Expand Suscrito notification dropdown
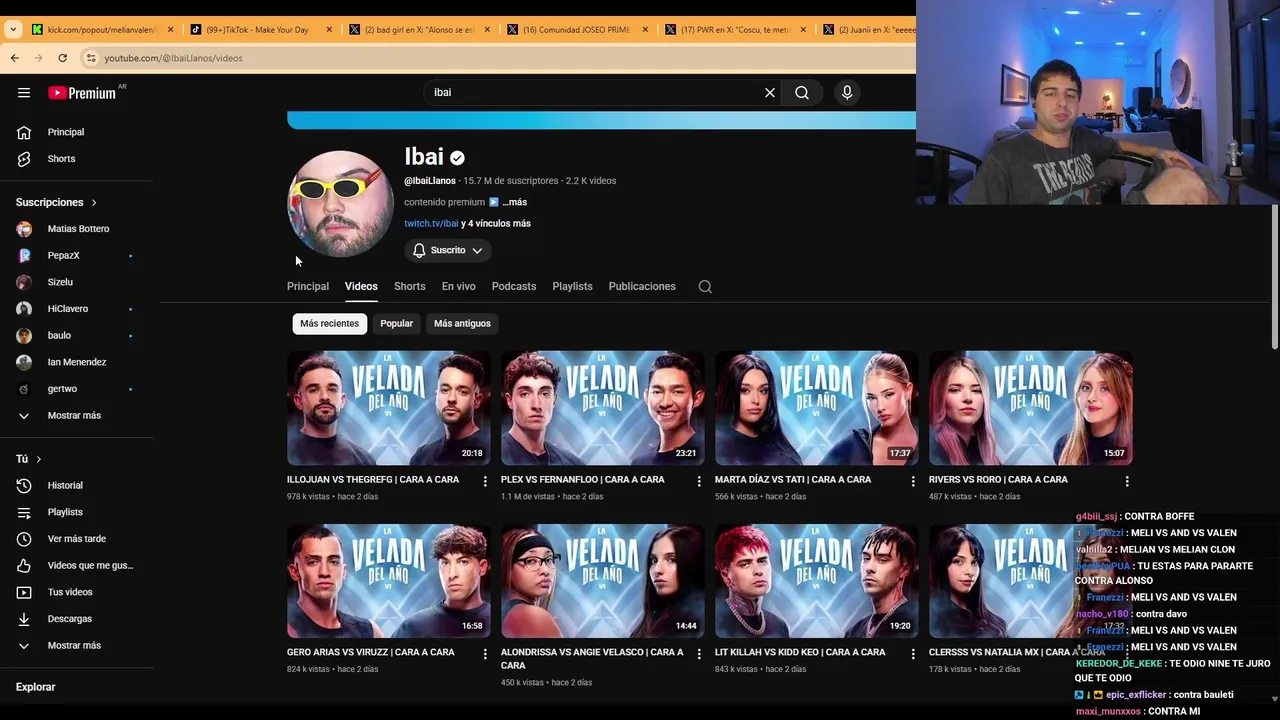This screenshot has height=720, width=1280. click(448, 251)
